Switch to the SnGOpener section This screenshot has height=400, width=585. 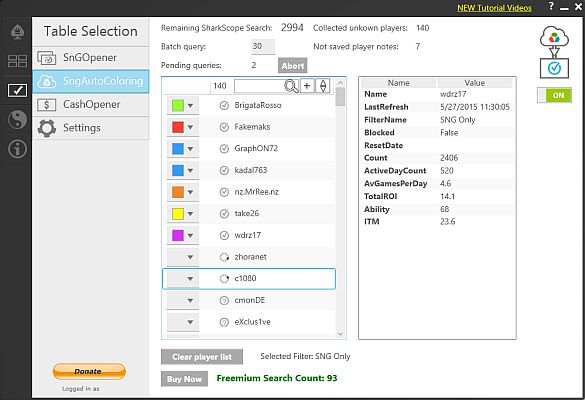click(91, 58)
